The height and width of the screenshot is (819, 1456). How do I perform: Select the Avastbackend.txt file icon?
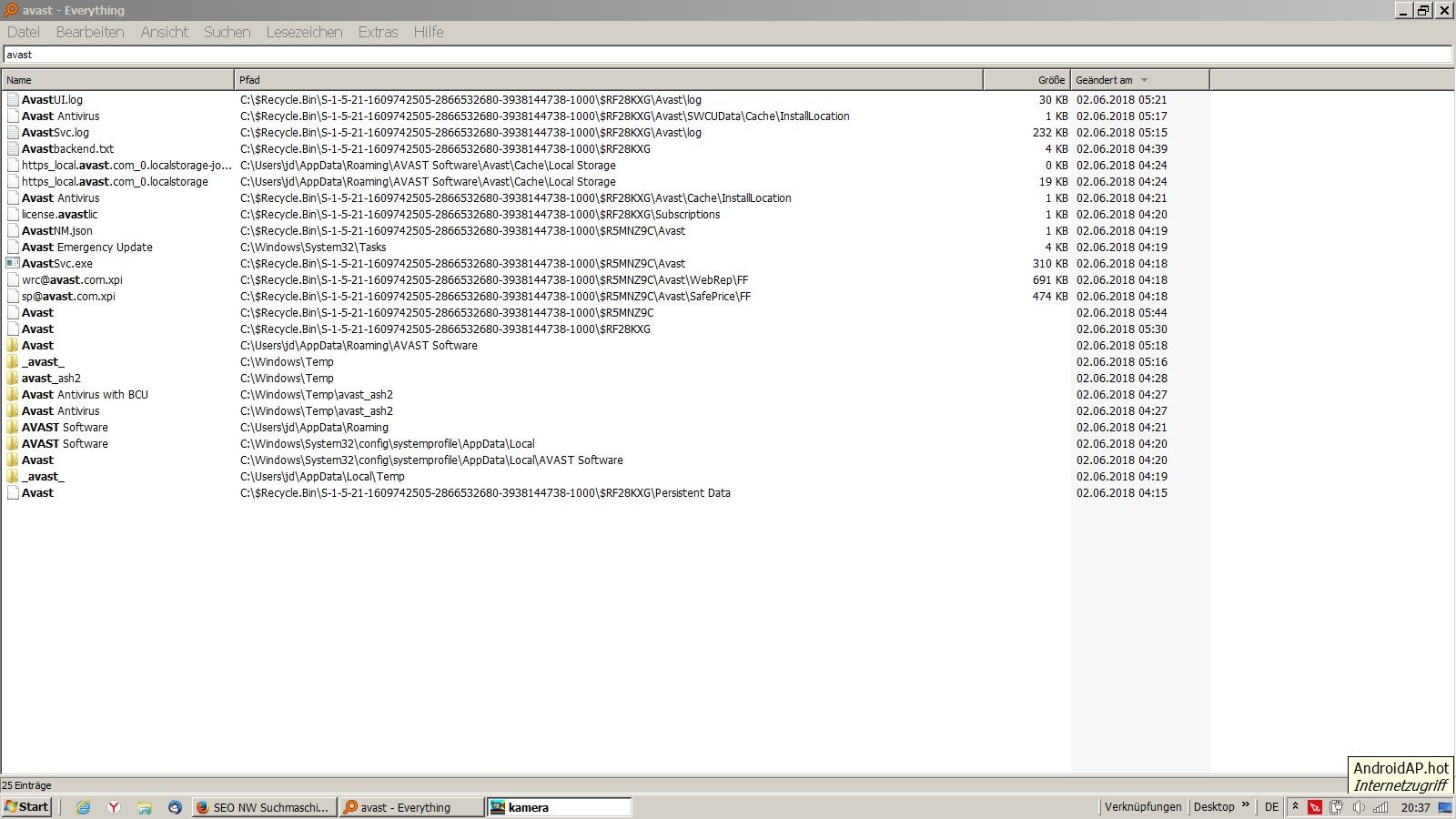(13, 149)
